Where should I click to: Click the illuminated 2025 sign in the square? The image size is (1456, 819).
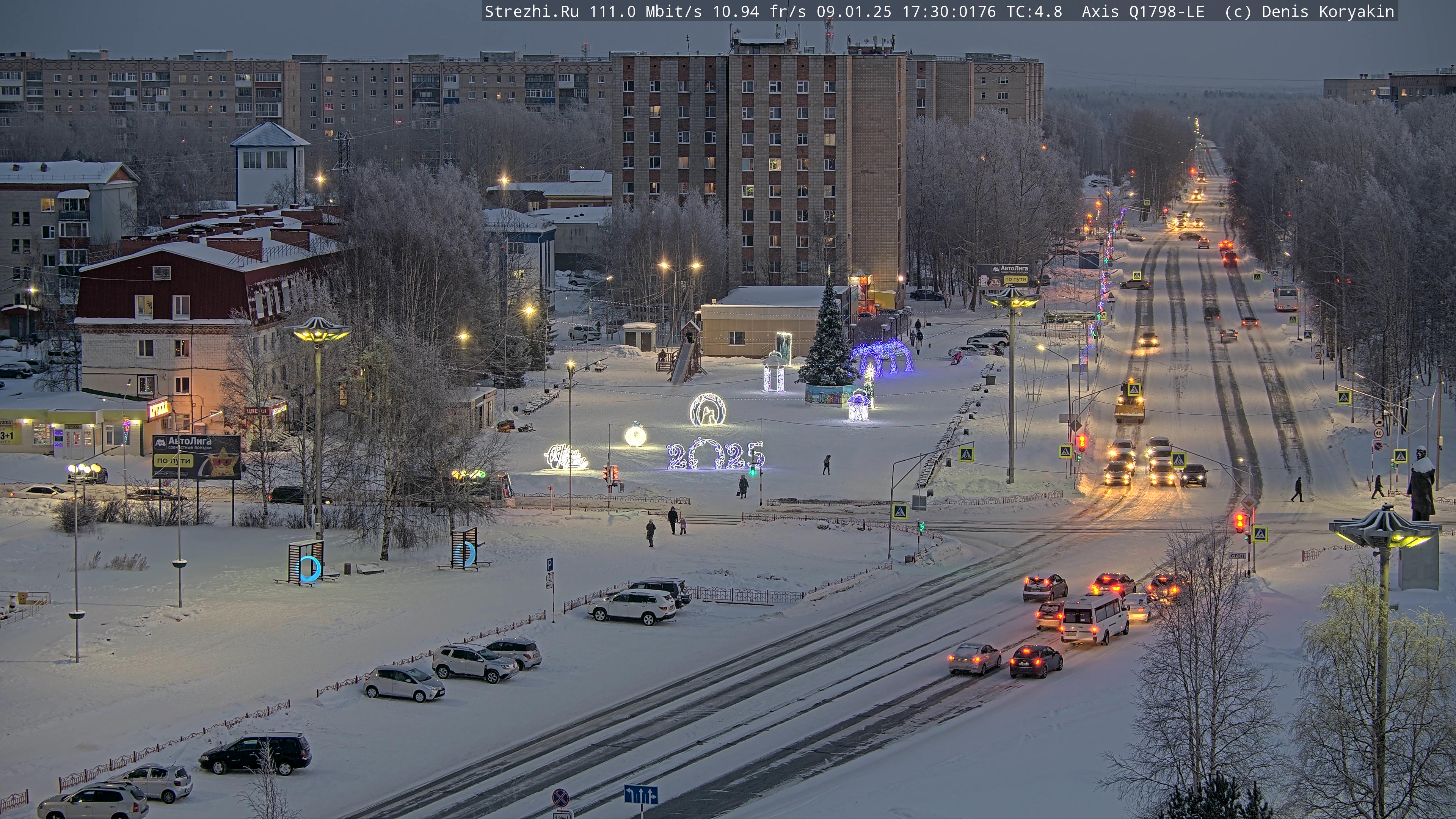(x=715, y=455)
